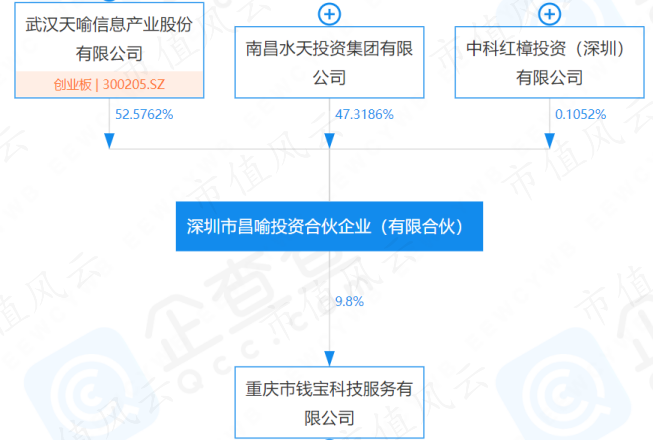Click the 47.3186% shareholding label
The height and width of the screenshot is (440, 653).
[x=364, y=114]
